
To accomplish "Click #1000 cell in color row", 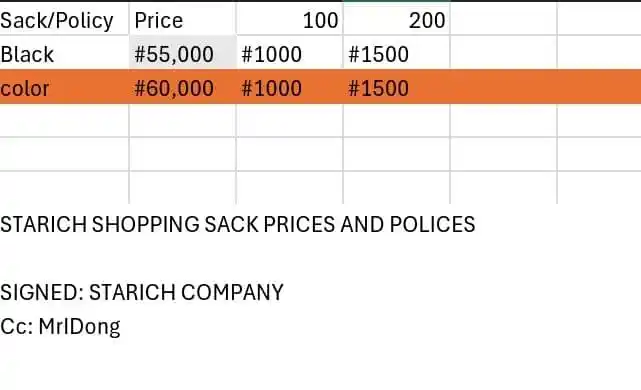I will point(289,86).
